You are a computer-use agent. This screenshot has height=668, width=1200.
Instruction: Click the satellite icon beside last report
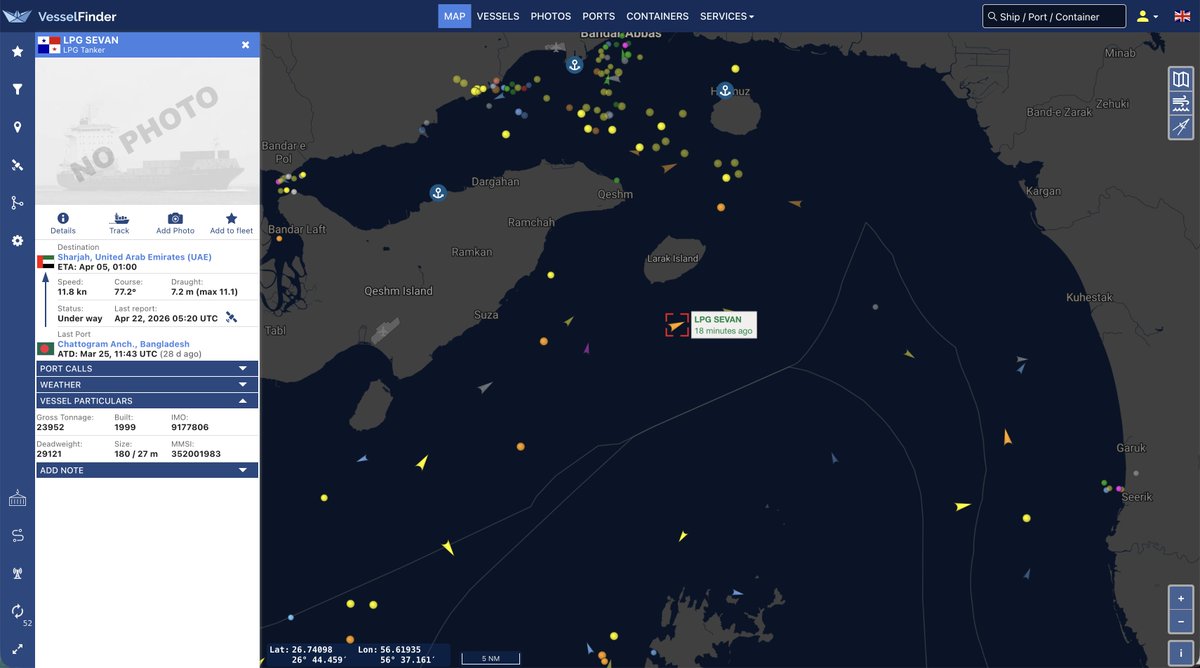pyautogui.click(x=231, y=318)
